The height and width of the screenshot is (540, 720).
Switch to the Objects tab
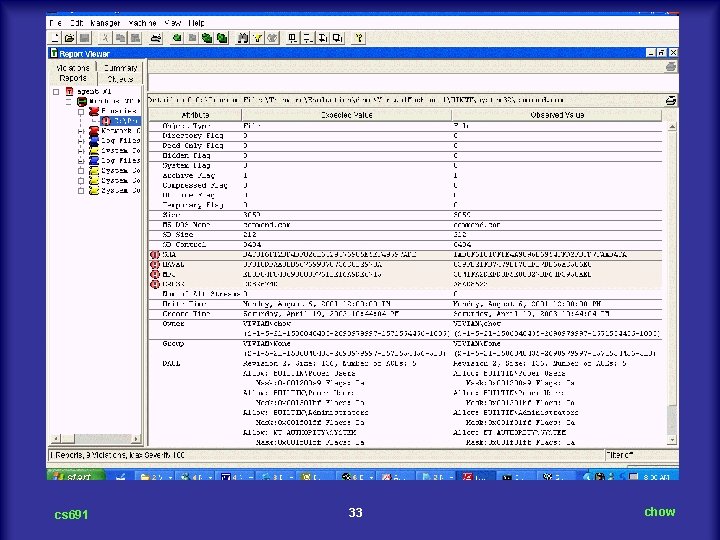point(121,78)
